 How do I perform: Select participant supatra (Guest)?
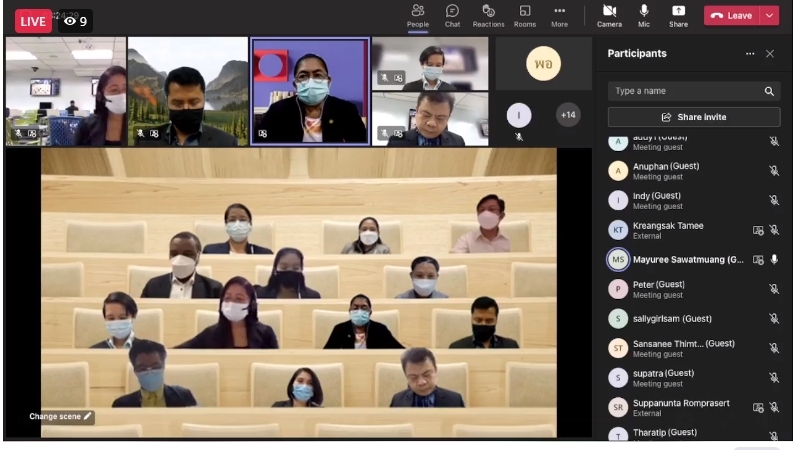pyautogui.click(x=694, y=378)
